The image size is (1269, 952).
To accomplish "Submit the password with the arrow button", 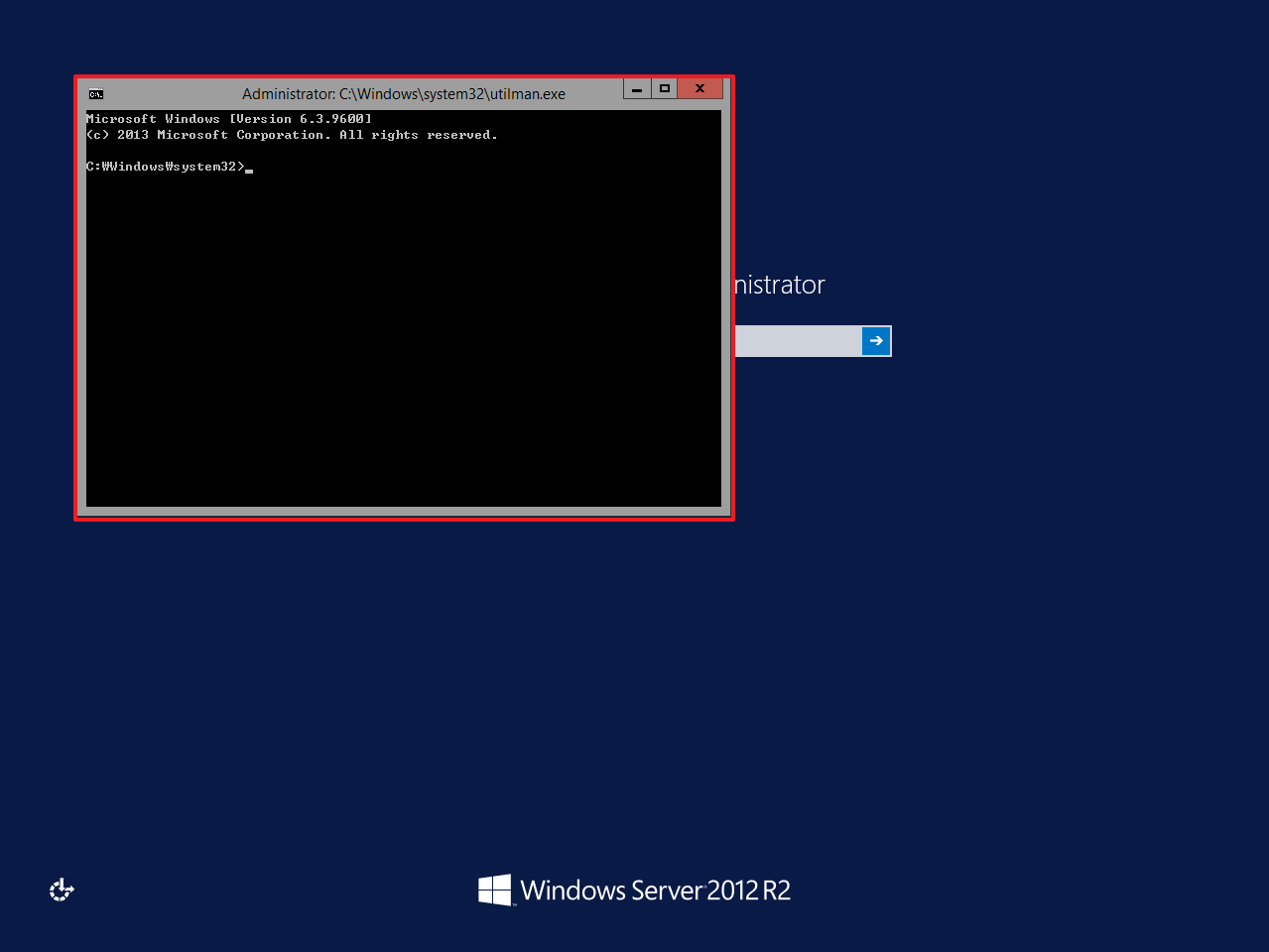I will (x=876, y=341).
